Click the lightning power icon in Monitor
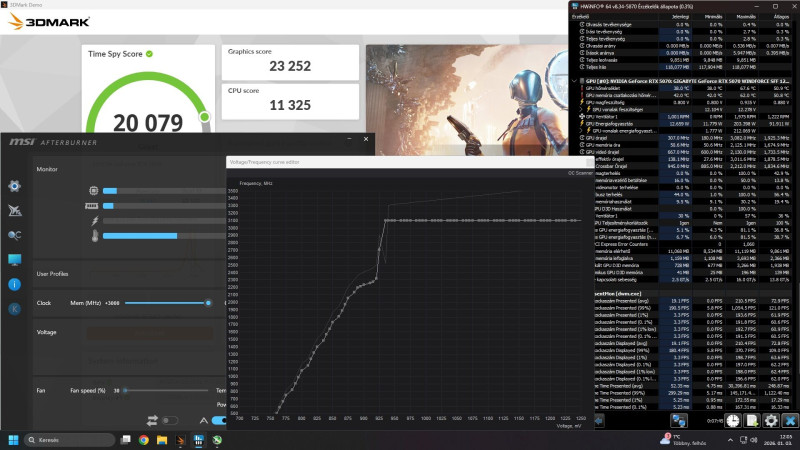Image resolution: width=800 pixels, height=450 pixels. 95,221
